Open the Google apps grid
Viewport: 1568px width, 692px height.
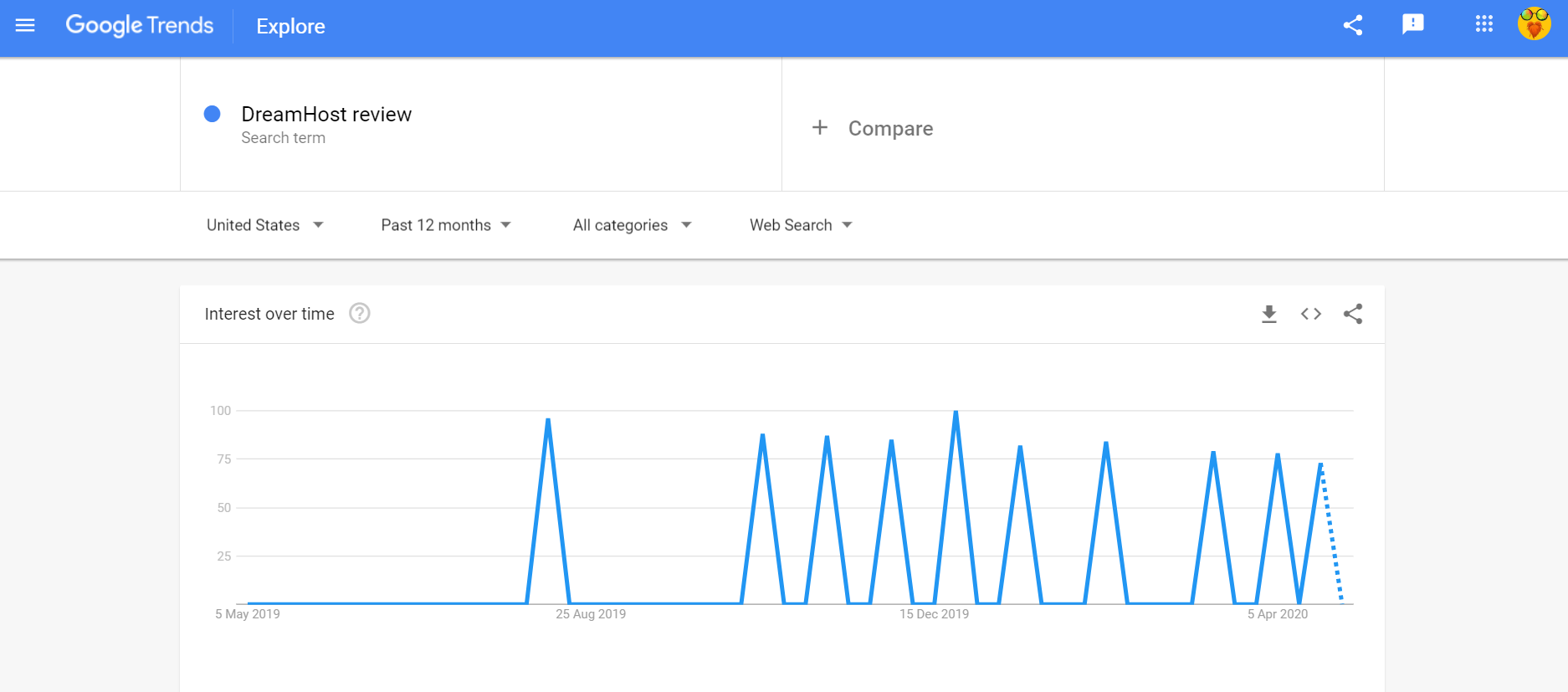coord(1484,24)
